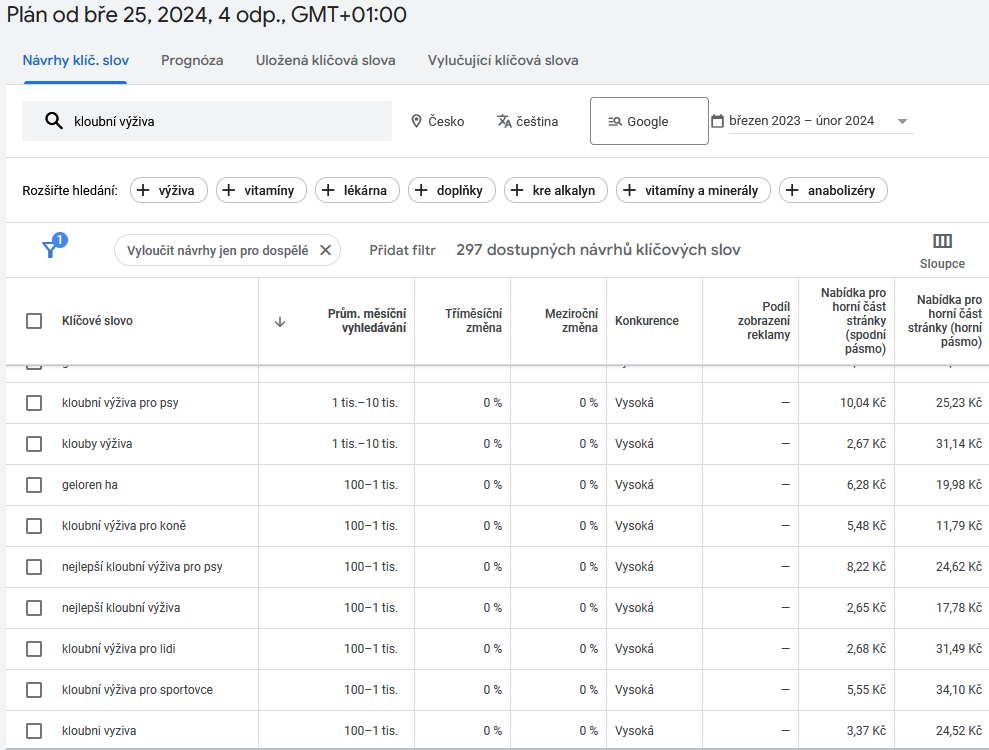Image resolution: width=989 pixels, height=750 pixels.
Task: Click keyword text kloubní výživa pro lidi
Action: coord(119,649)
